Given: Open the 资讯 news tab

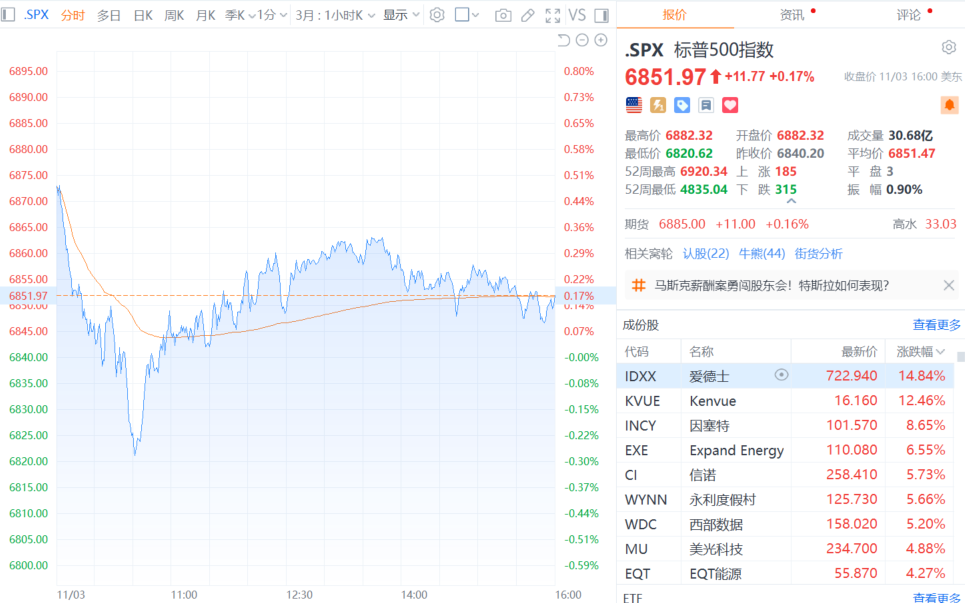Looking at the screenshot, I should (791, 15).
